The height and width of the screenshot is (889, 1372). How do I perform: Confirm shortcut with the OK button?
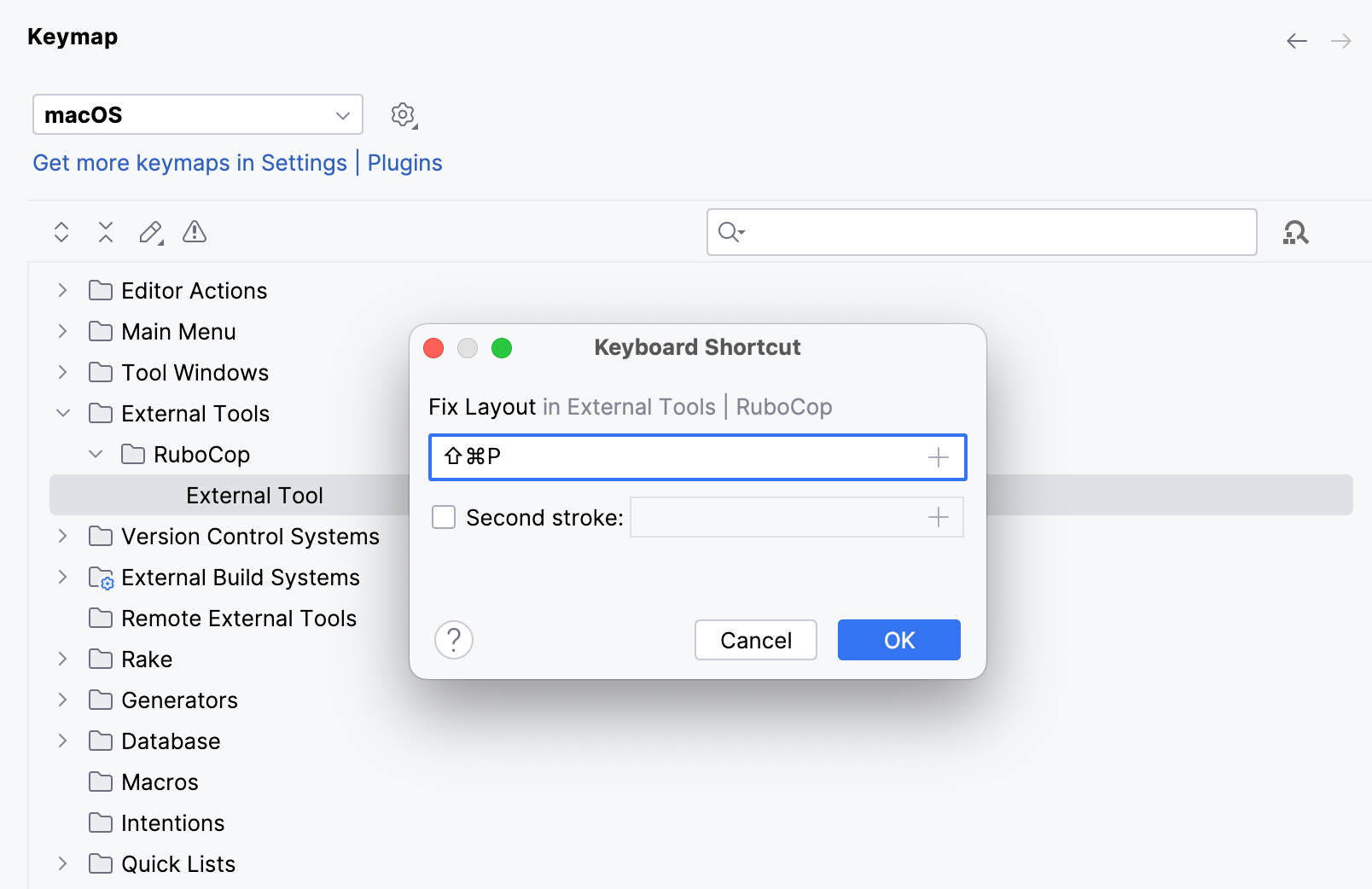(x=898, y=640)
